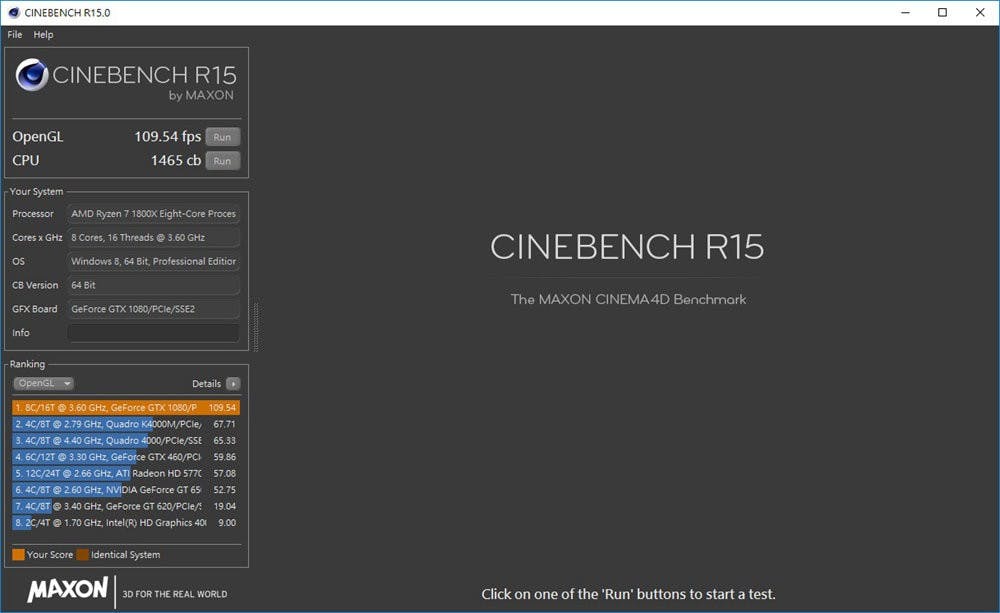Click the panel splitter grip handle
1000x613 pixels.
256,327
